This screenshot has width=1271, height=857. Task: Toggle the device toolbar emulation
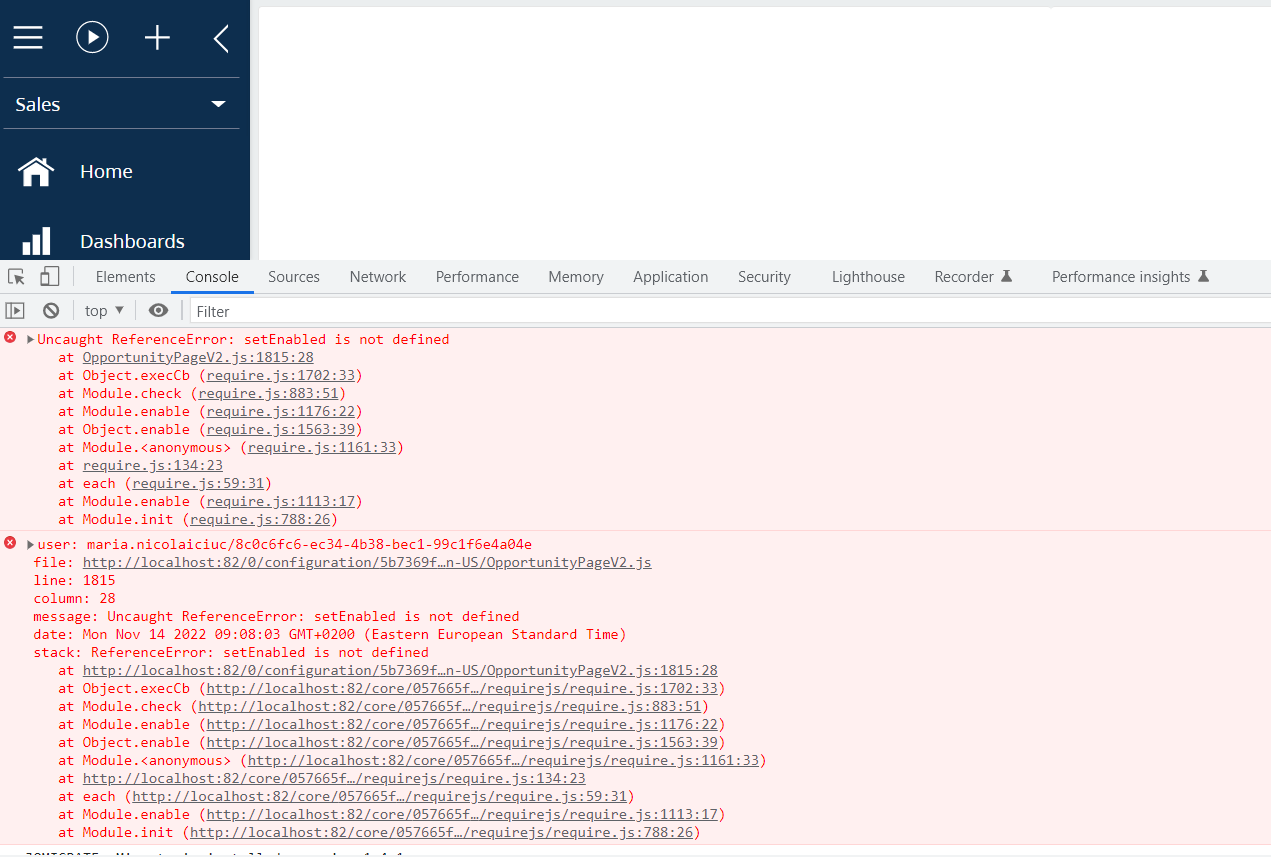pyautogui.click(x=49, y=277)
